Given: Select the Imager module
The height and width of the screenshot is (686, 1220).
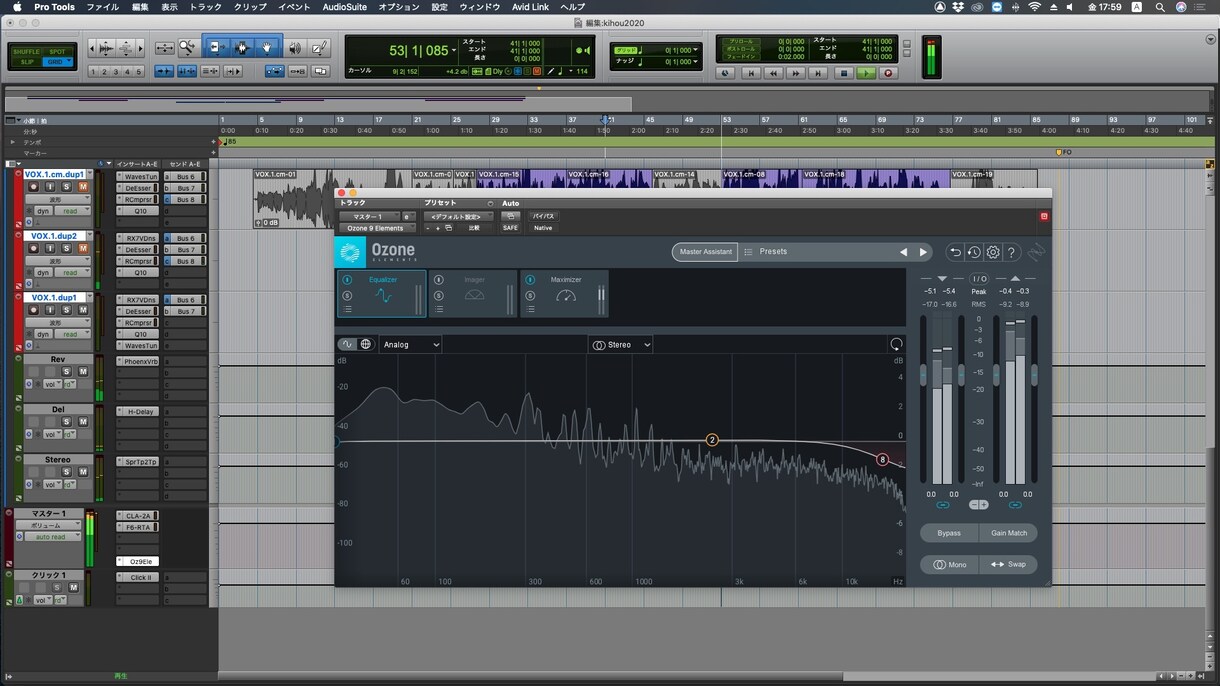Looking at the screenshot, I should [474, 294].
